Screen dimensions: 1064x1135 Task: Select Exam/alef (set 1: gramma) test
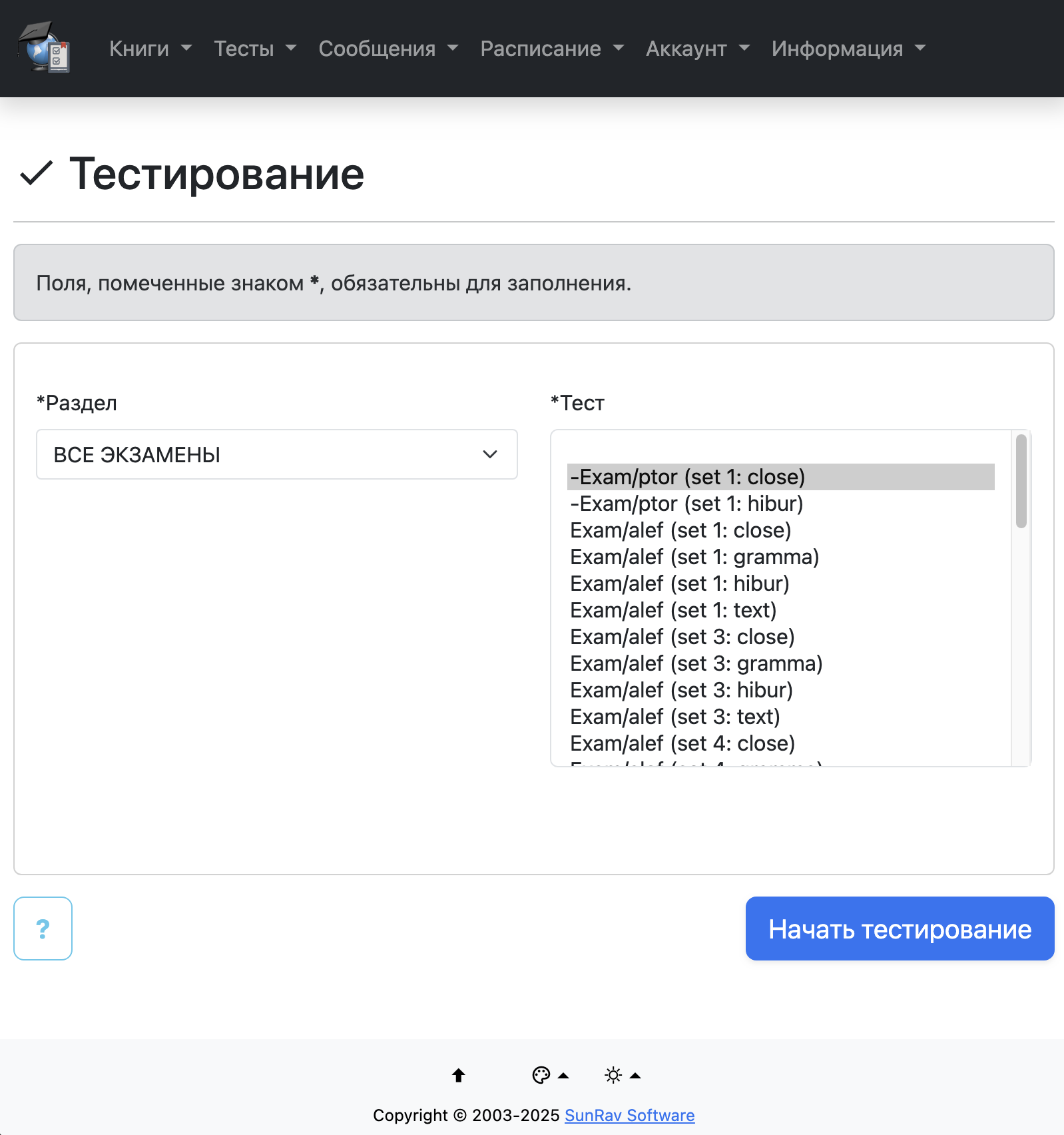click(694, 557)
